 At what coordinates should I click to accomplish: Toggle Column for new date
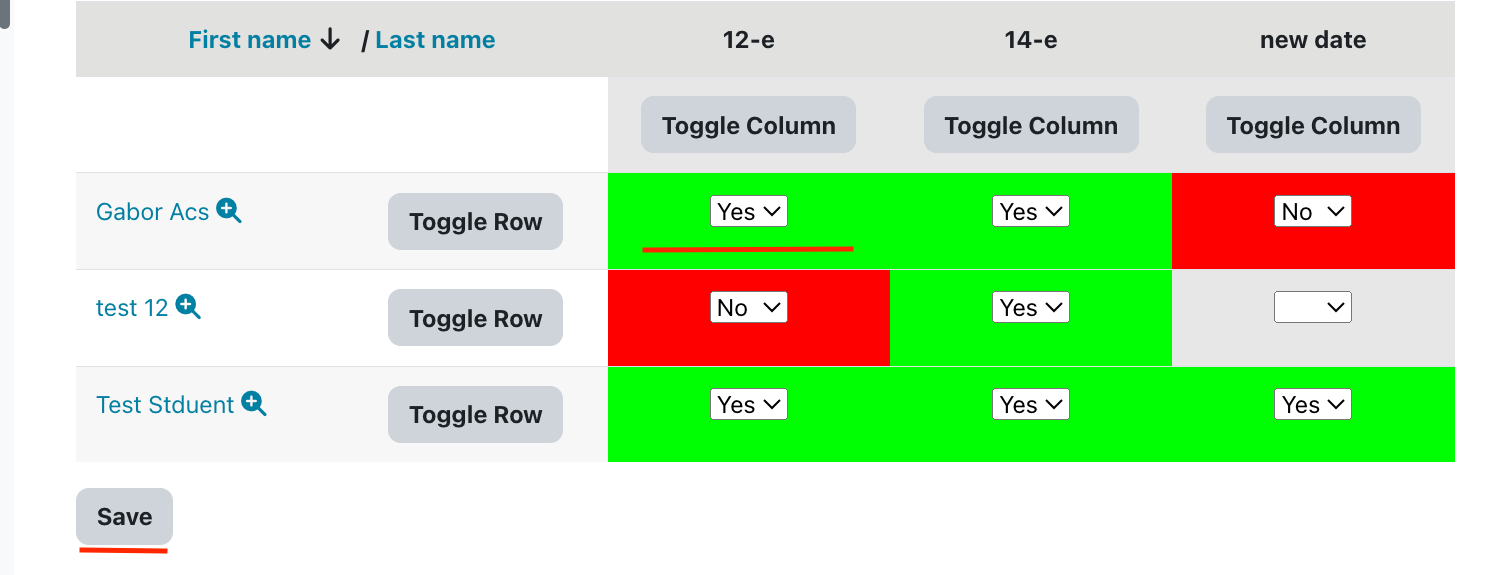[1312, 125]
